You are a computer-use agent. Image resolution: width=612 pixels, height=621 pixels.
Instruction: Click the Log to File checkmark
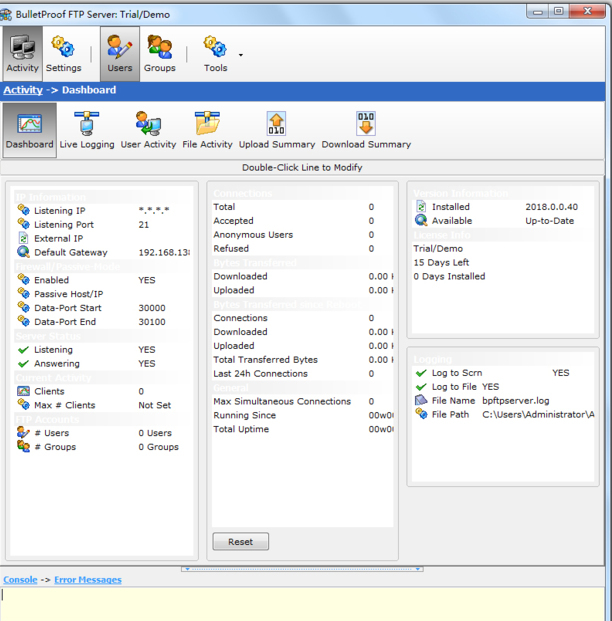click(x=421, y=387)
